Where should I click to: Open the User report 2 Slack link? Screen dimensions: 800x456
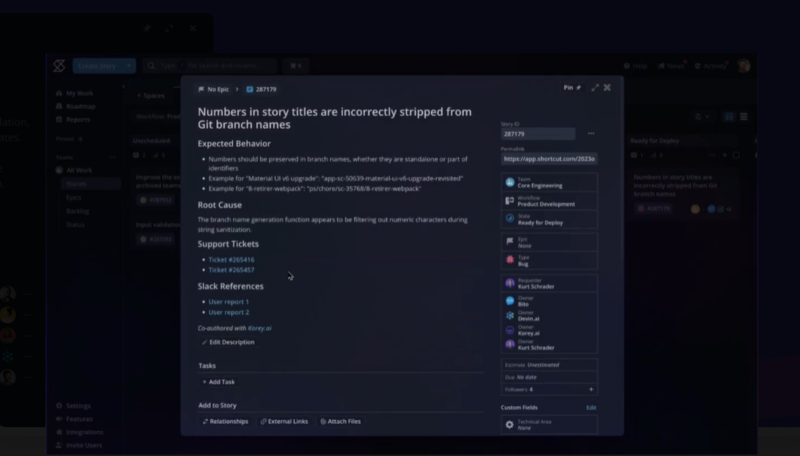(228, 312)
